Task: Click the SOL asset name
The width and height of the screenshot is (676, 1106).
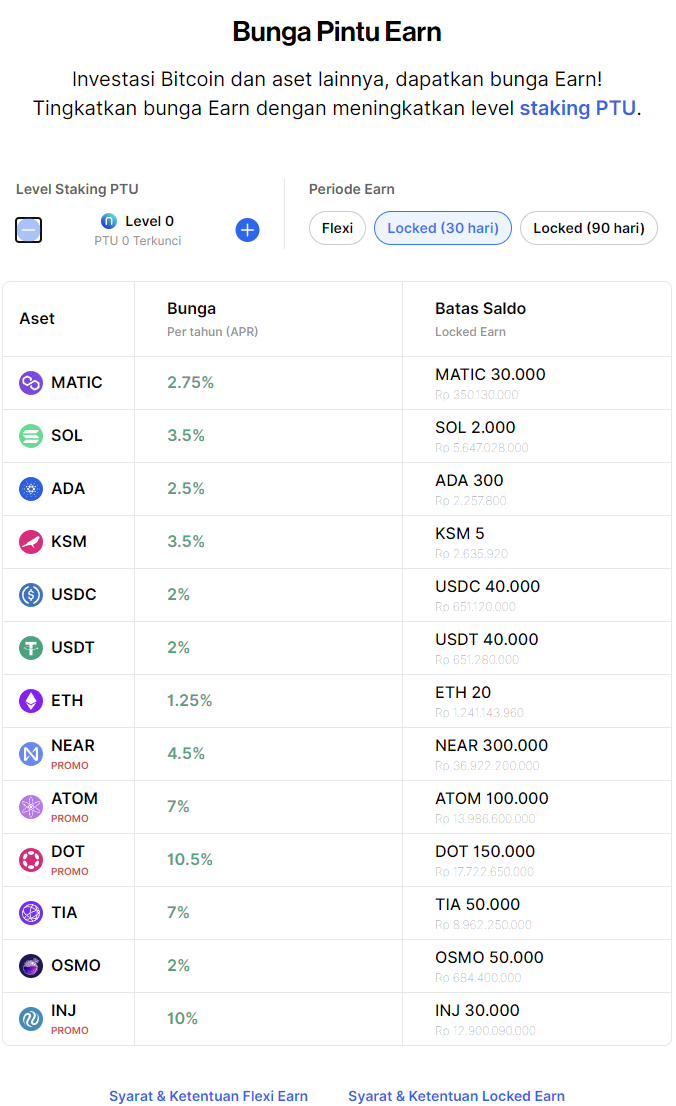Action: coord(66,436)
